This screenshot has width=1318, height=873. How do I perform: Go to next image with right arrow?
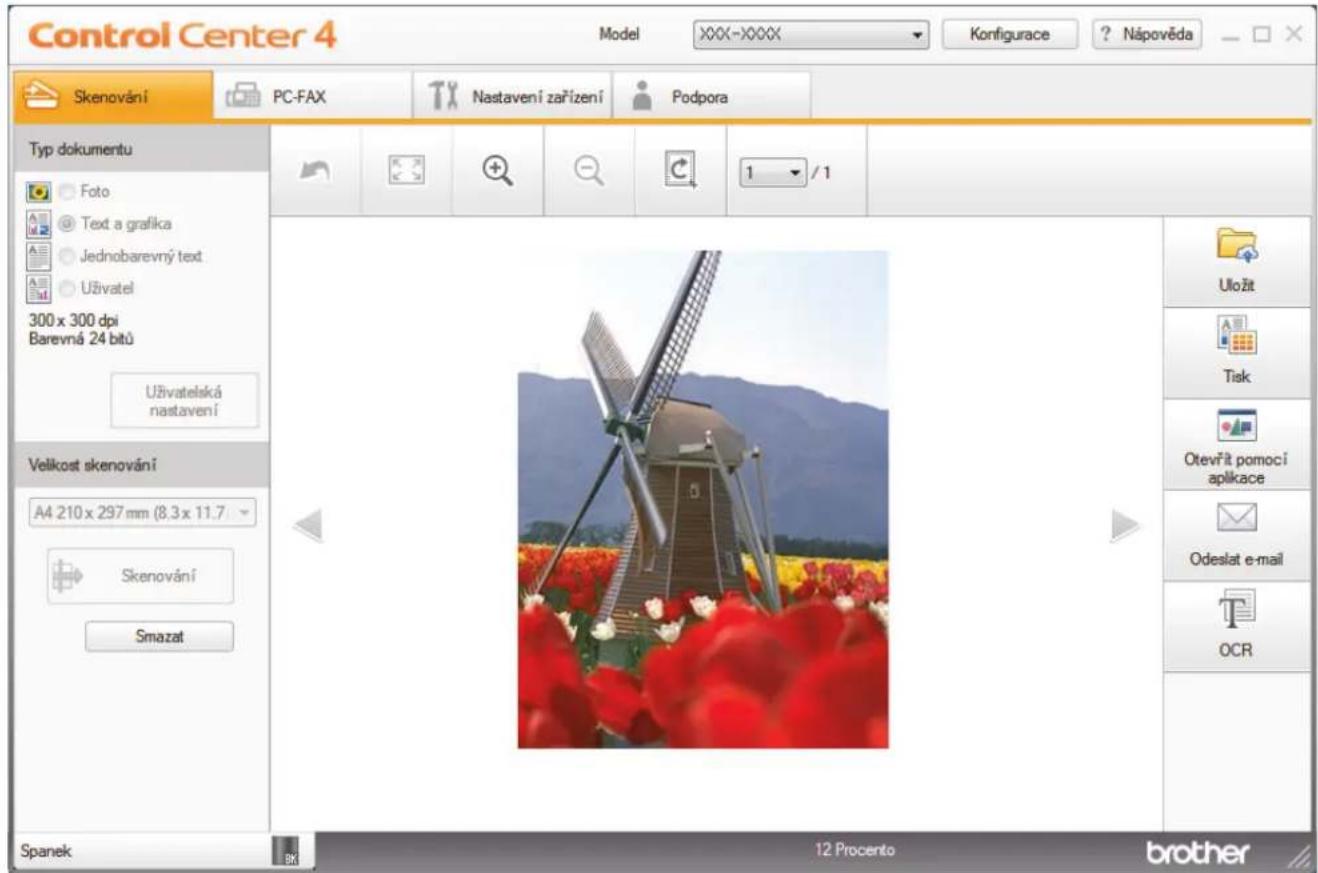(x=1125, y=527)
